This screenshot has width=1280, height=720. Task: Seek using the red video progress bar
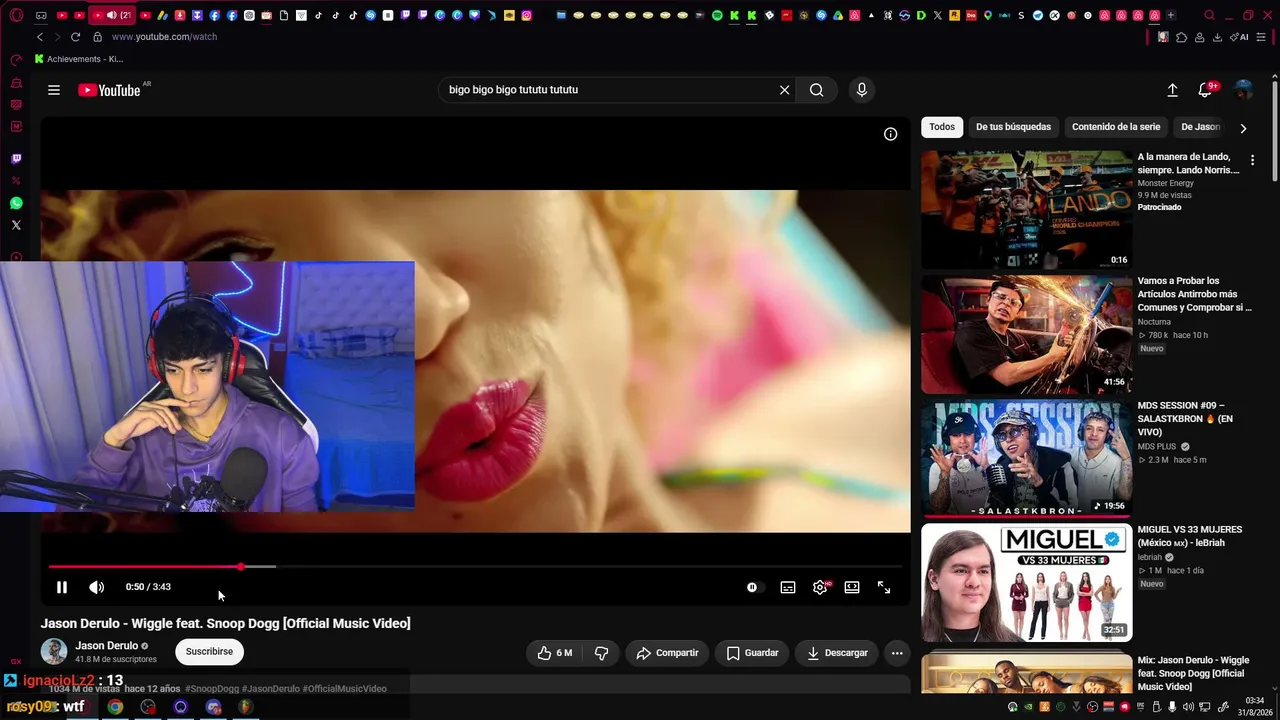click(x=475, y=567)
